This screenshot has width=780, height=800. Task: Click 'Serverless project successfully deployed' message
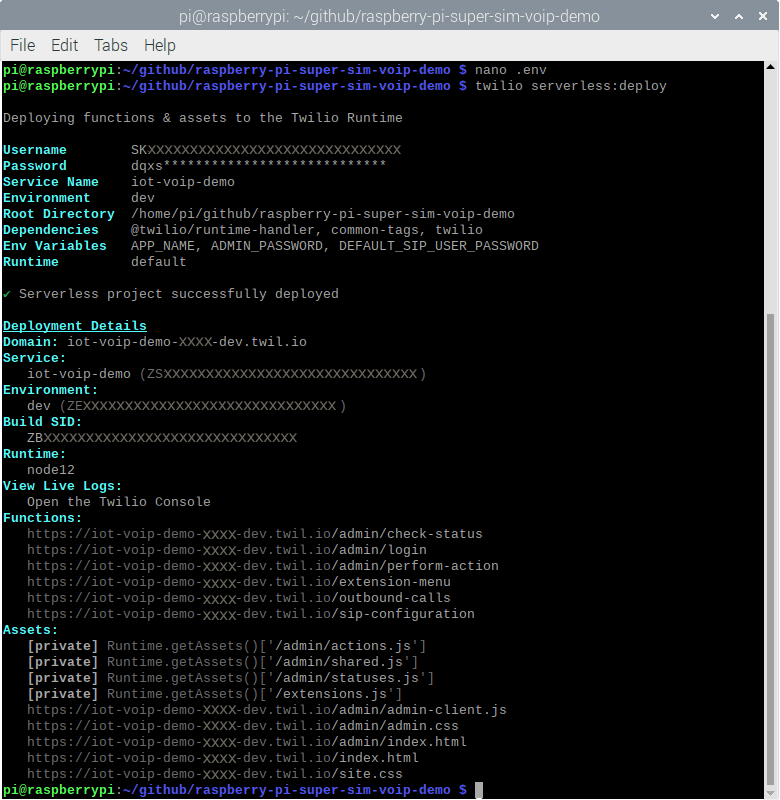pyautogui.click(x=179, y=293)
